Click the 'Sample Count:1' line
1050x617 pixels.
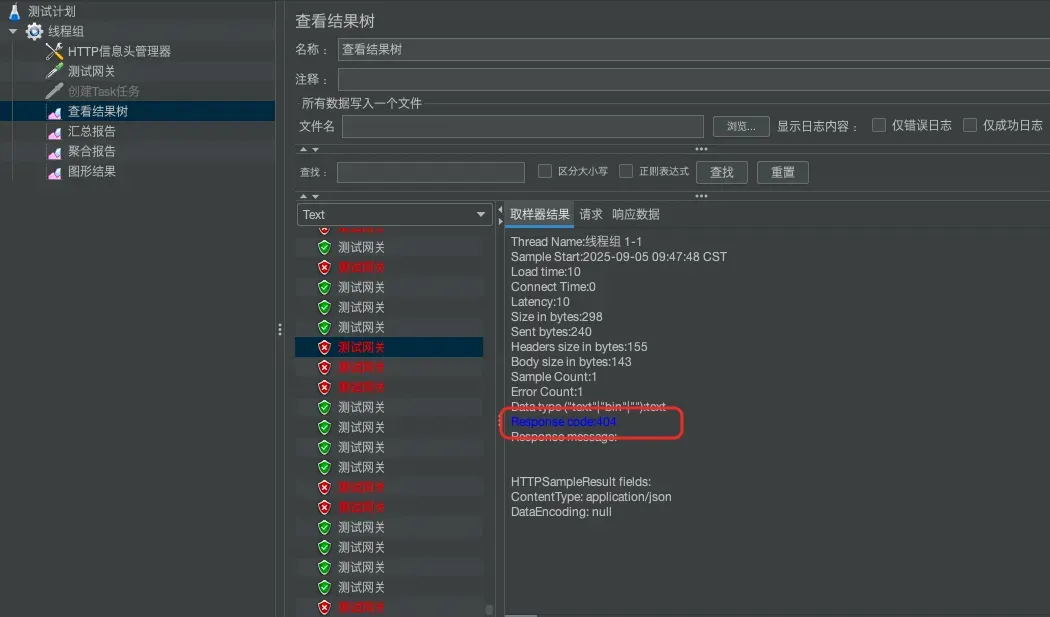point(554,377)
